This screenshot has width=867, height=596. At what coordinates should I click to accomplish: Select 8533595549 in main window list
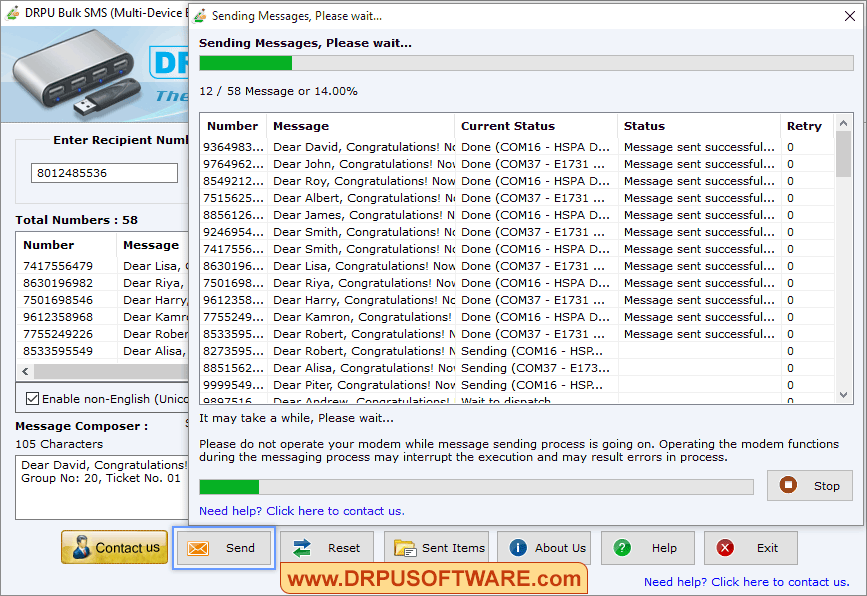pyautogui.click(x=103, y=351)
